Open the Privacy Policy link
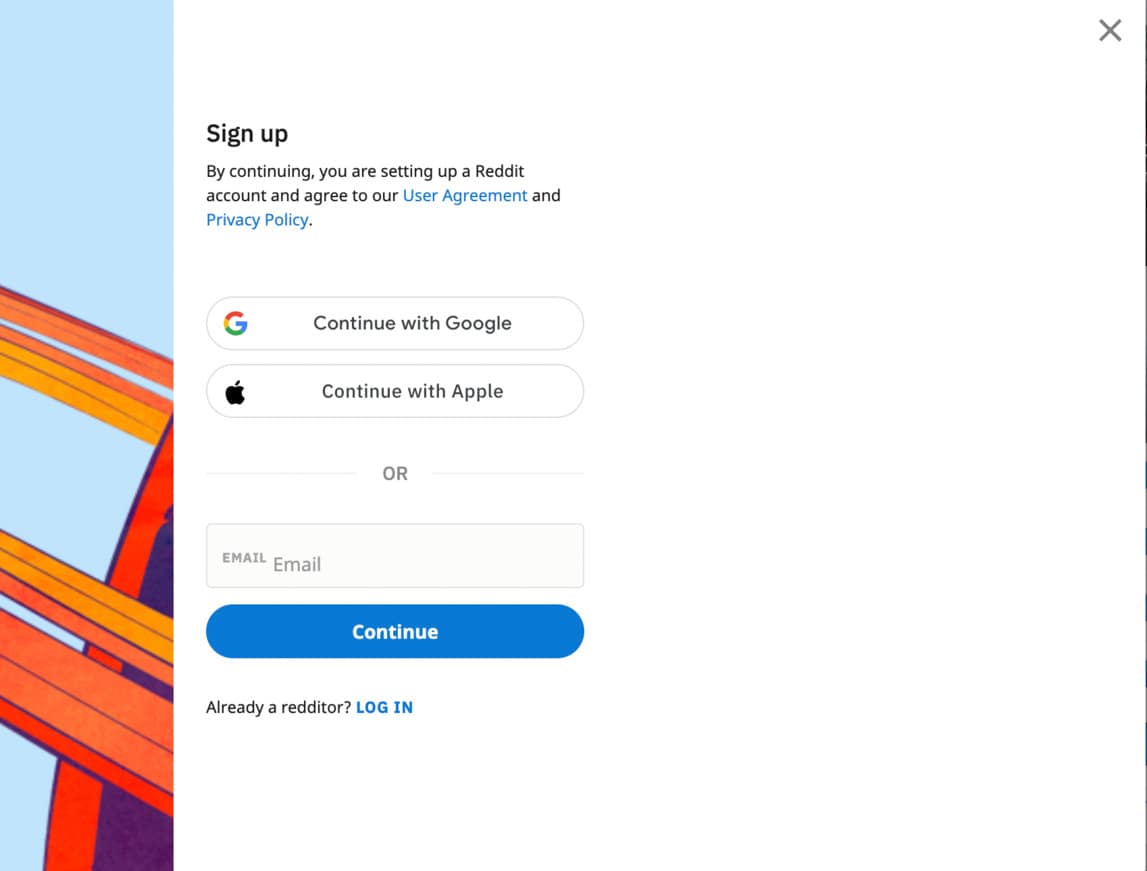Viewport: 1147px width, 871px height. 257,220
